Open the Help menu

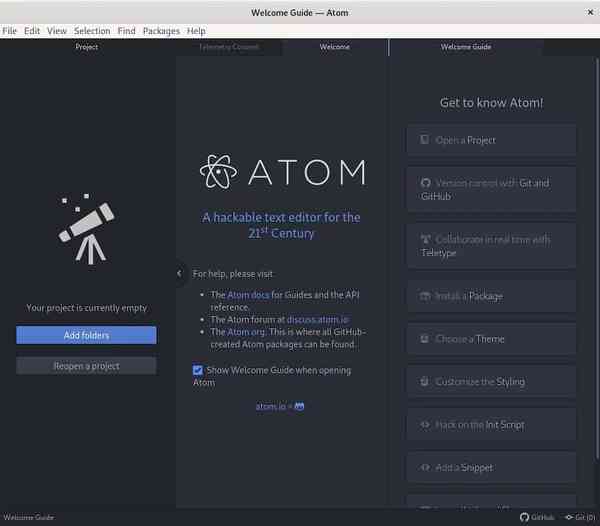[x=196, y=31]
